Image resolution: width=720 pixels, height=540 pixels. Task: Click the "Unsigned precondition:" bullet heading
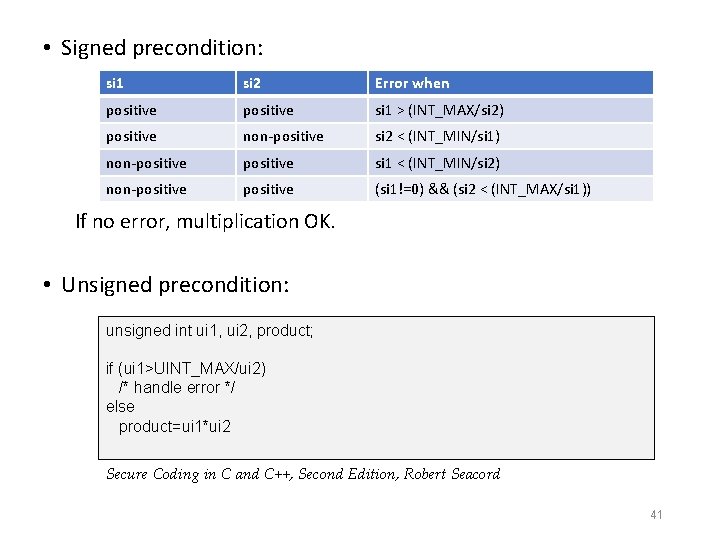click(175, 285)
